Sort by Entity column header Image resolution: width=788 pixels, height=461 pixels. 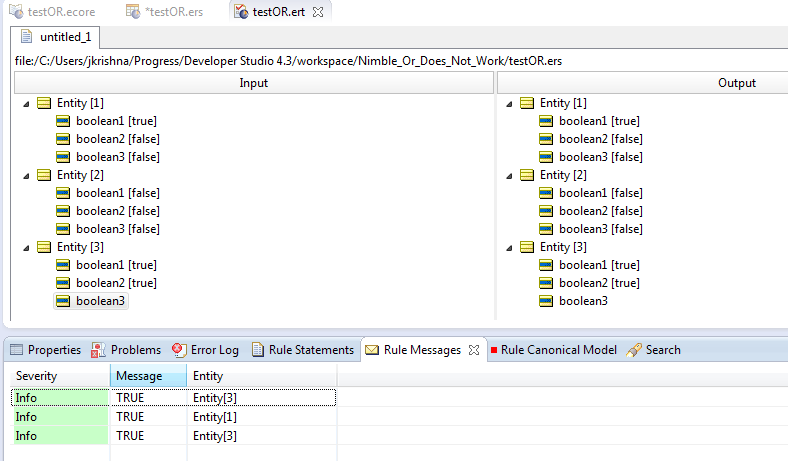tap(262, 376)
